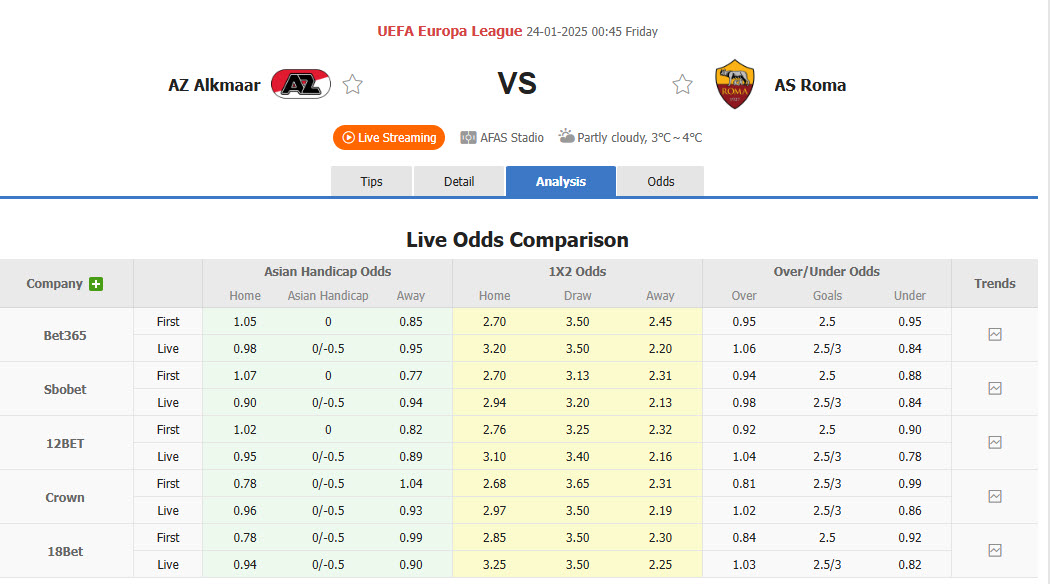The height and width of the screenshot is (584, 1050).
Task: Open the UEFA Europa League link
Action: point(448,31)
